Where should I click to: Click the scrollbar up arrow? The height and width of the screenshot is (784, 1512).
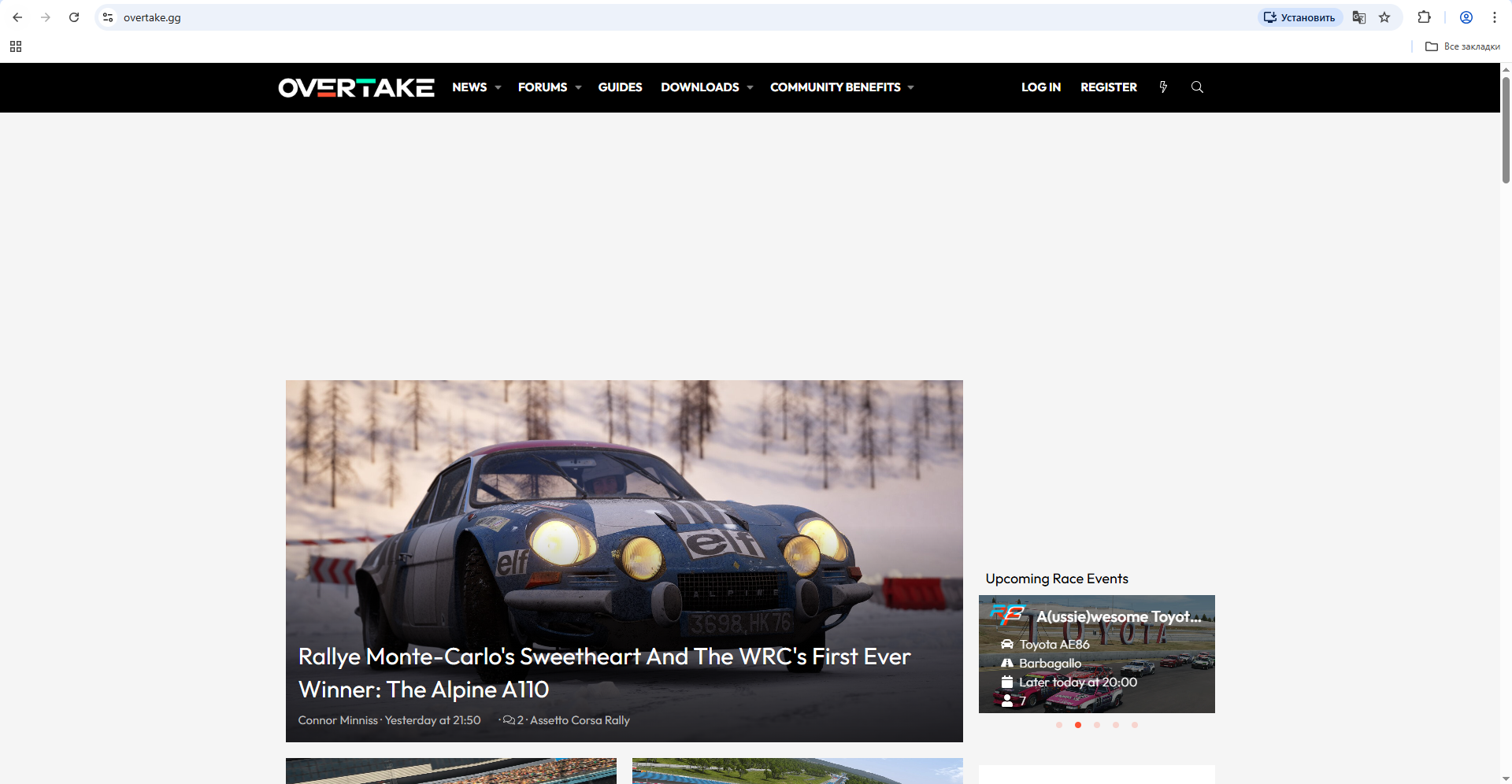(x=1506, y=69)
